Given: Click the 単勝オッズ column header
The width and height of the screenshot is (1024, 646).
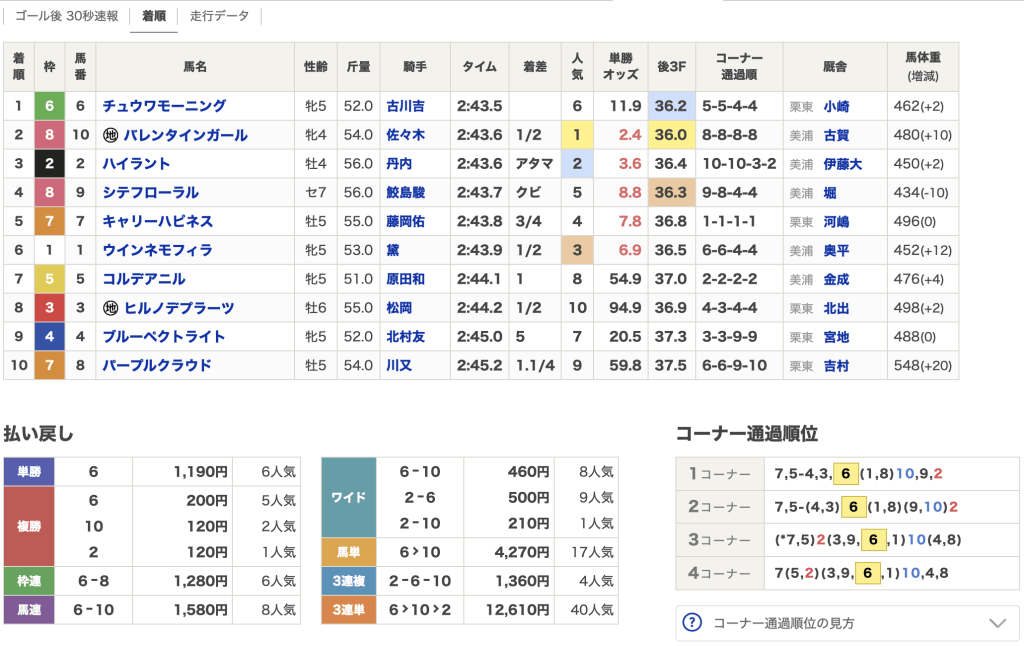Looking at the screenshot, I should 620,67.
